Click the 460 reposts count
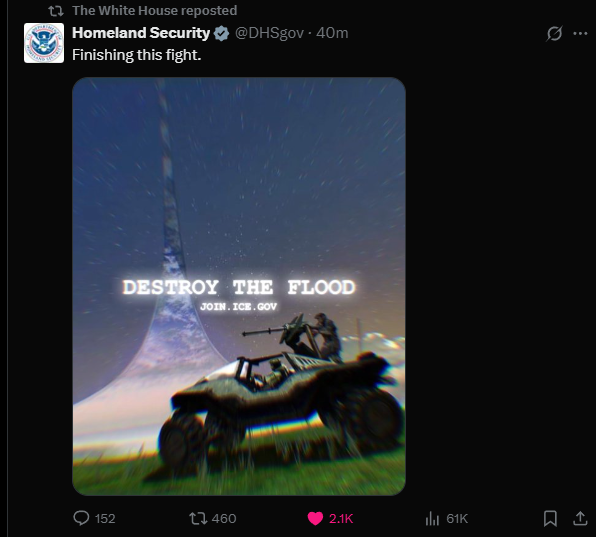 pyautogui.click(x=224, y=518)
